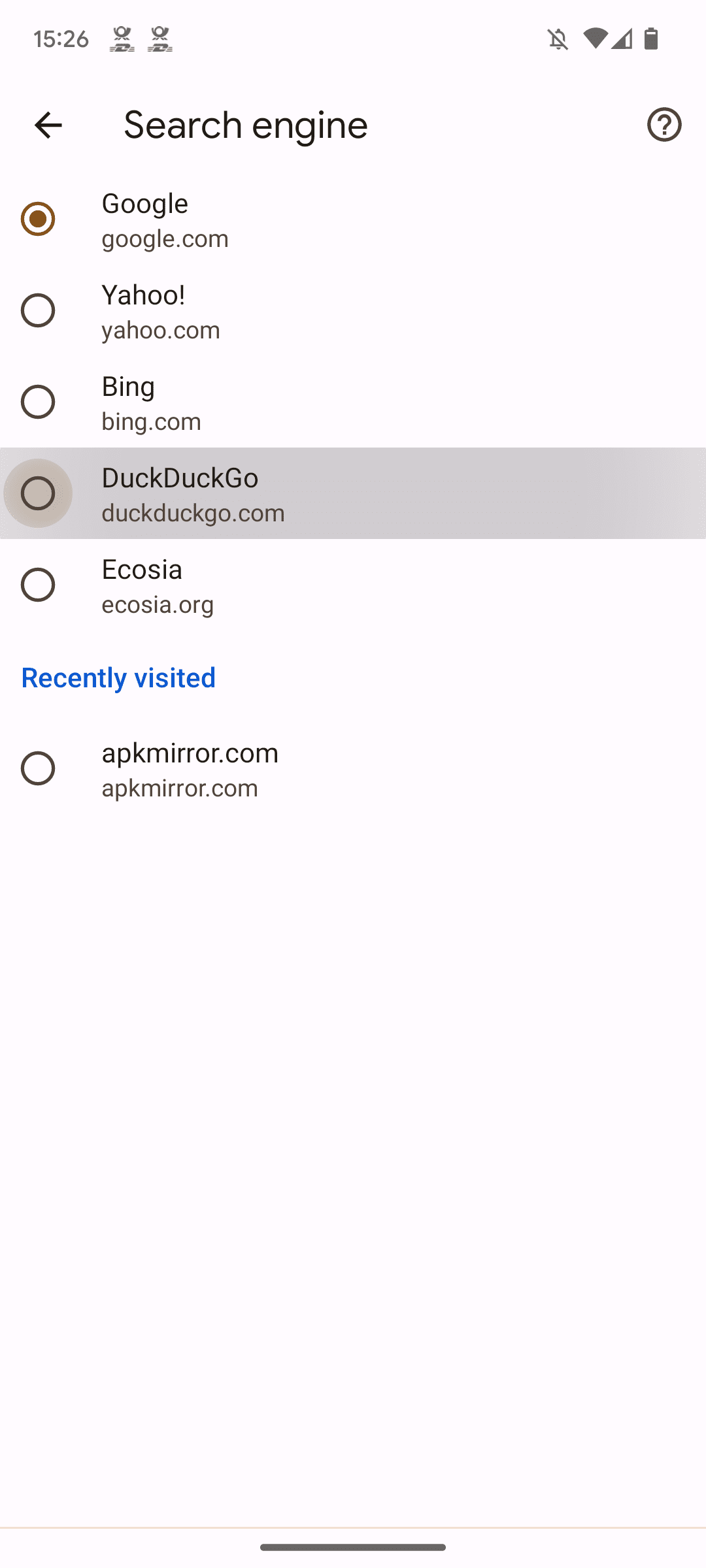Click the Recently visited section heading
Viewport: 706px width, 1568px height.
click(118, 678)
